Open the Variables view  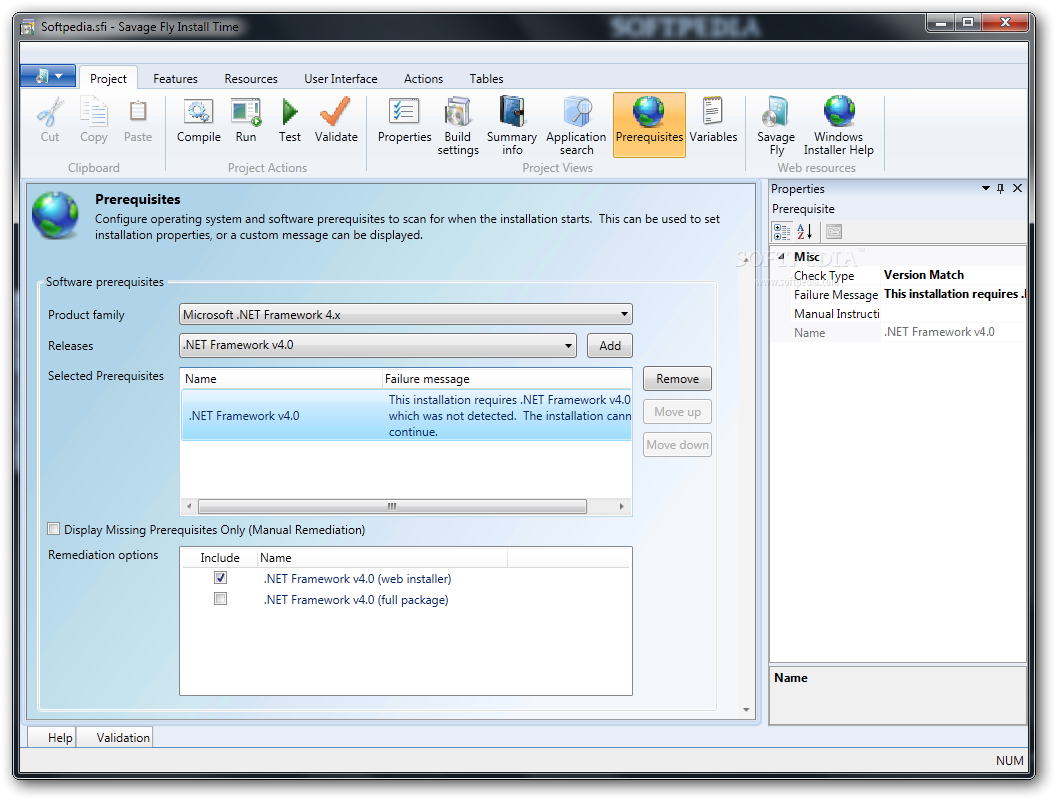pos(713,120)
